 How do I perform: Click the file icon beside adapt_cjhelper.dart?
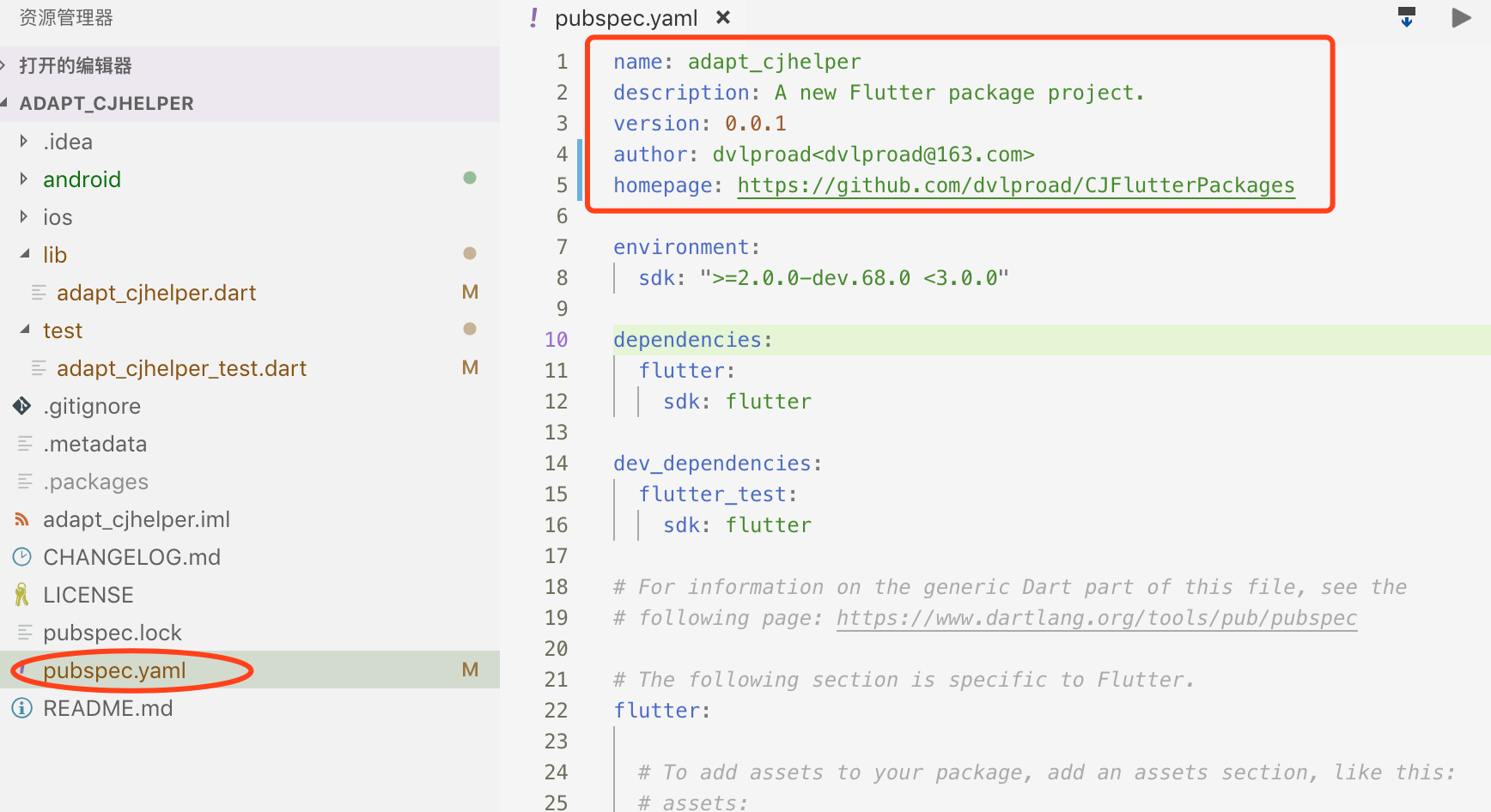tap(39, 293)
